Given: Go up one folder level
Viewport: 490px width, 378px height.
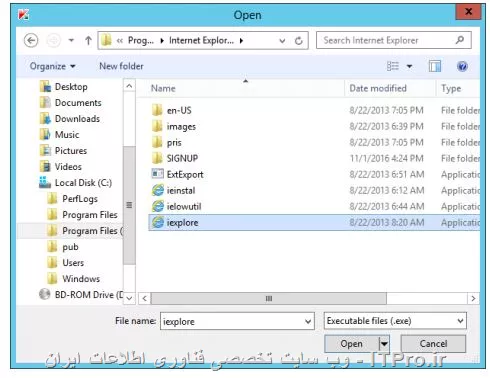Looking at the screenshot, I should [x=88, y=41].
